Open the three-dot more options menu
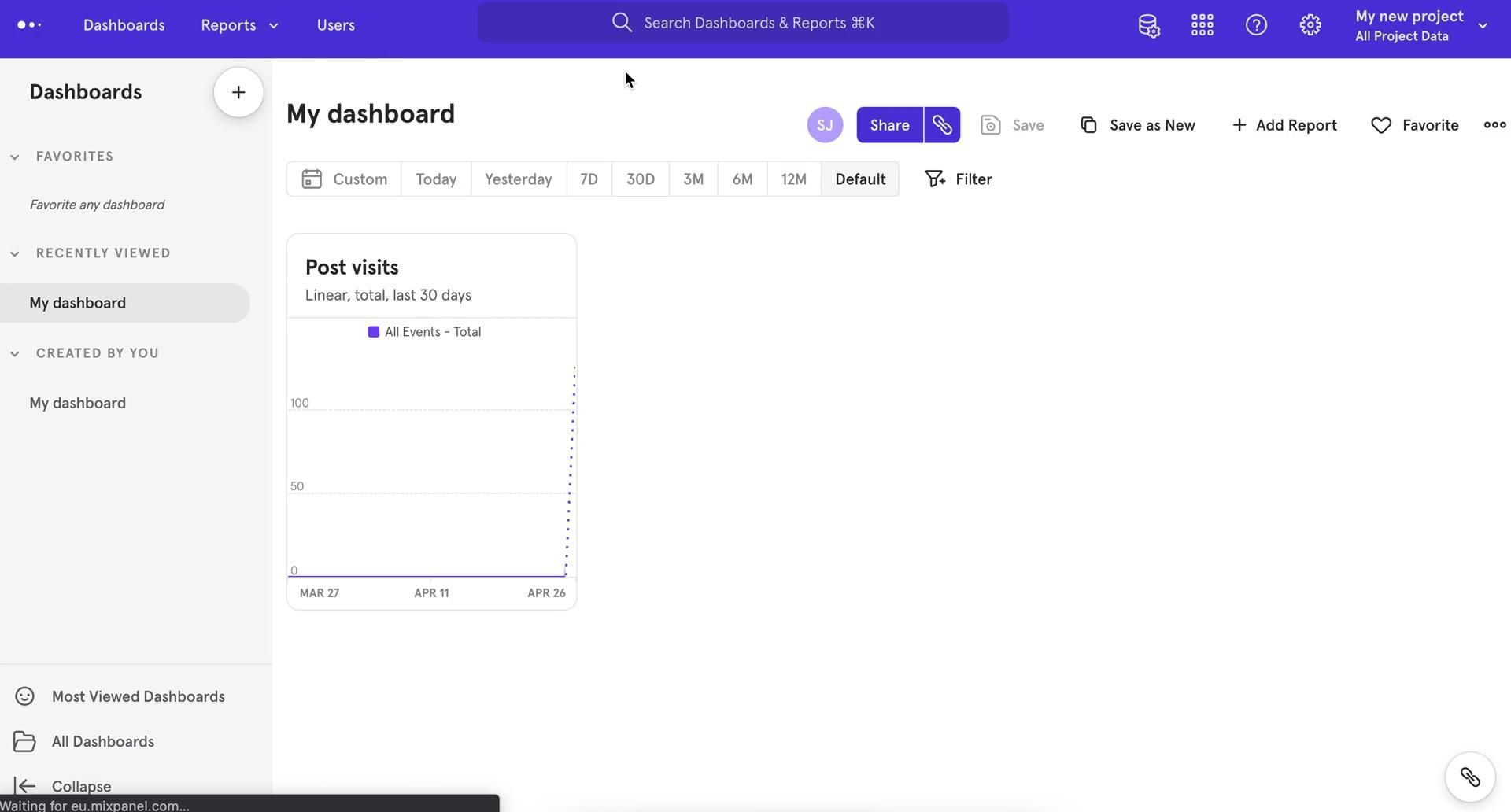 (x=1494, y=125)
